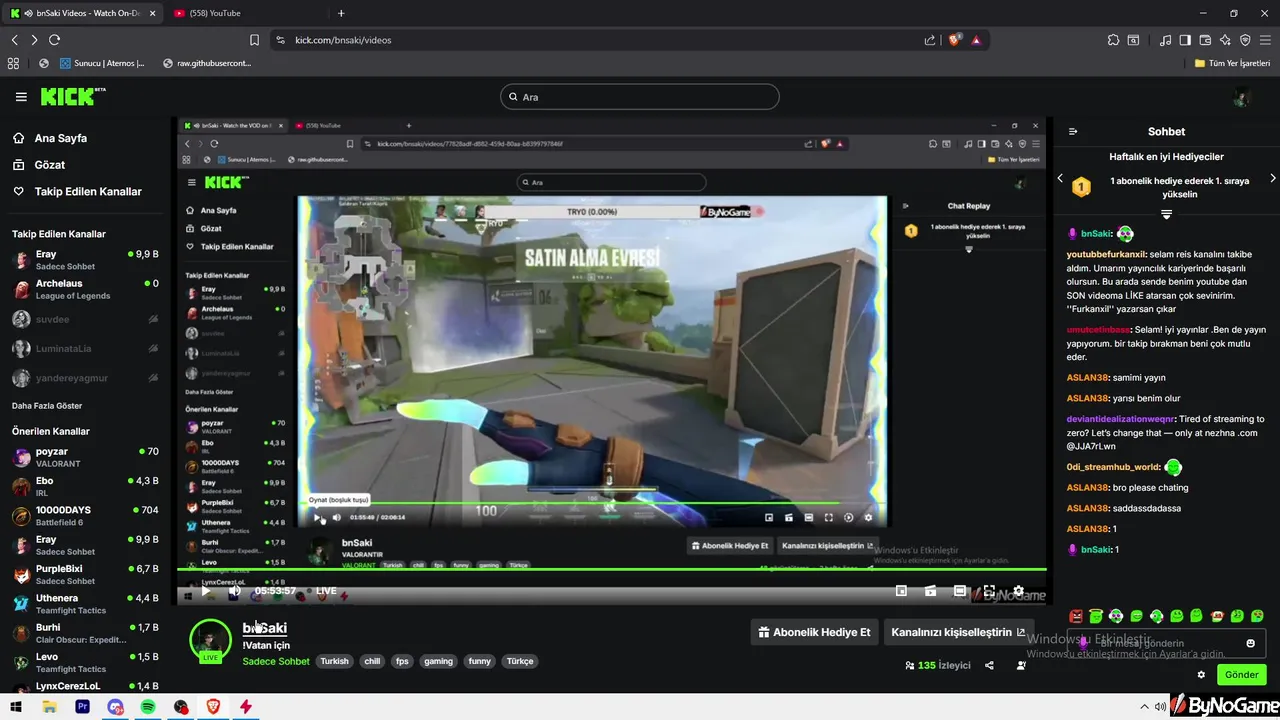Click Kanalınızı kişiselleştirin button
The width and height of the screenshot is (1280, 720).
(x=958, y=632)
